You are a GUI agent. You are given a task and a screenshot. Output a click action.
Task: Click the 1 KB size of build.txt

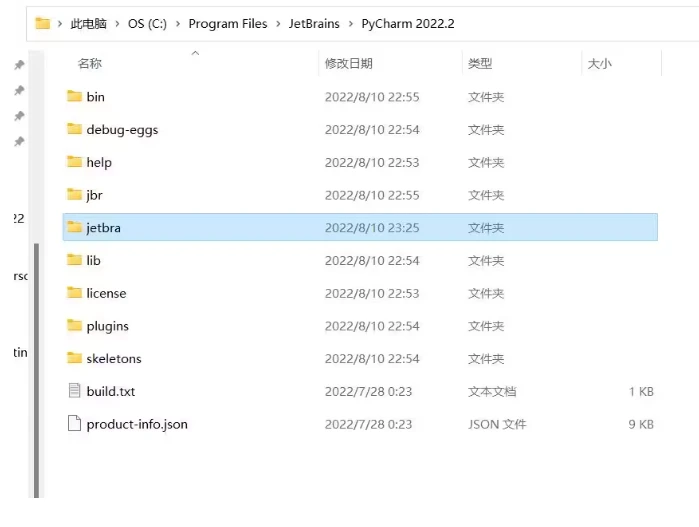coord(641,391)
